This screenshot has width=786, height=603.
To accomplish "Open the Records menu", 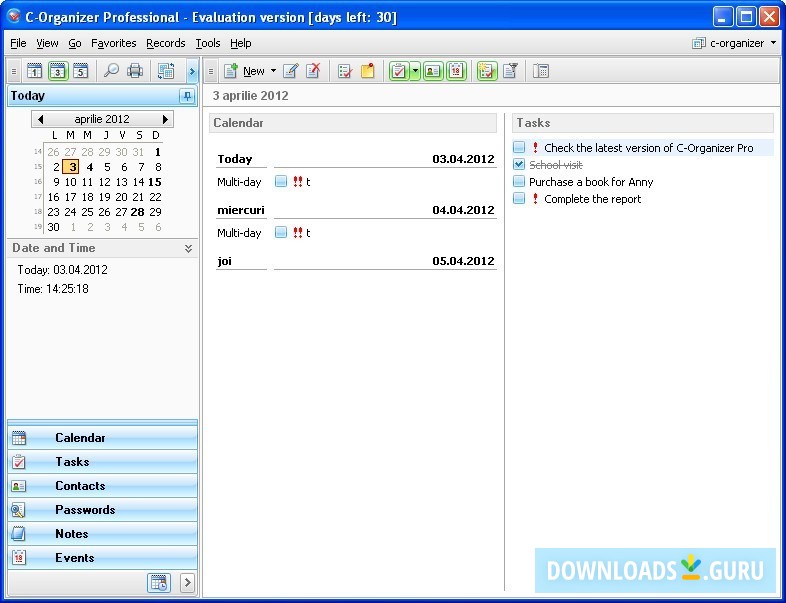I will (x=165, y=44).
